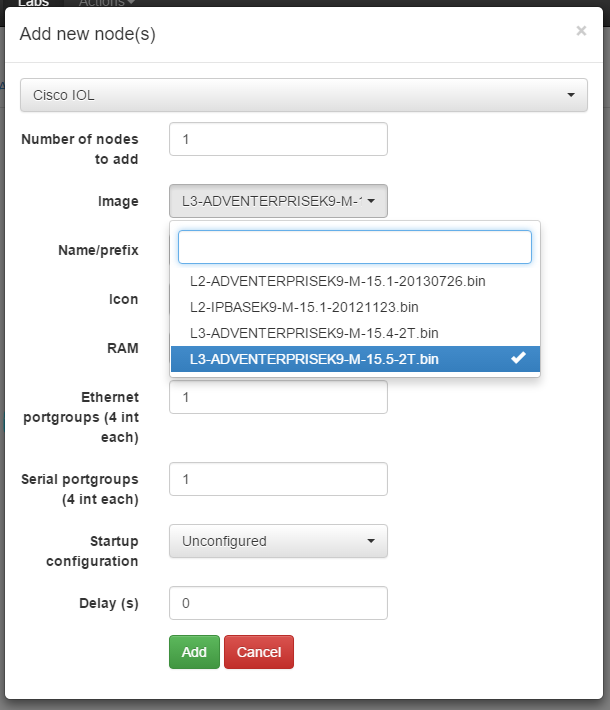The image size is (610, 710).
Task: Click the Delay (s) input field
Action: (x=279, y=603)
